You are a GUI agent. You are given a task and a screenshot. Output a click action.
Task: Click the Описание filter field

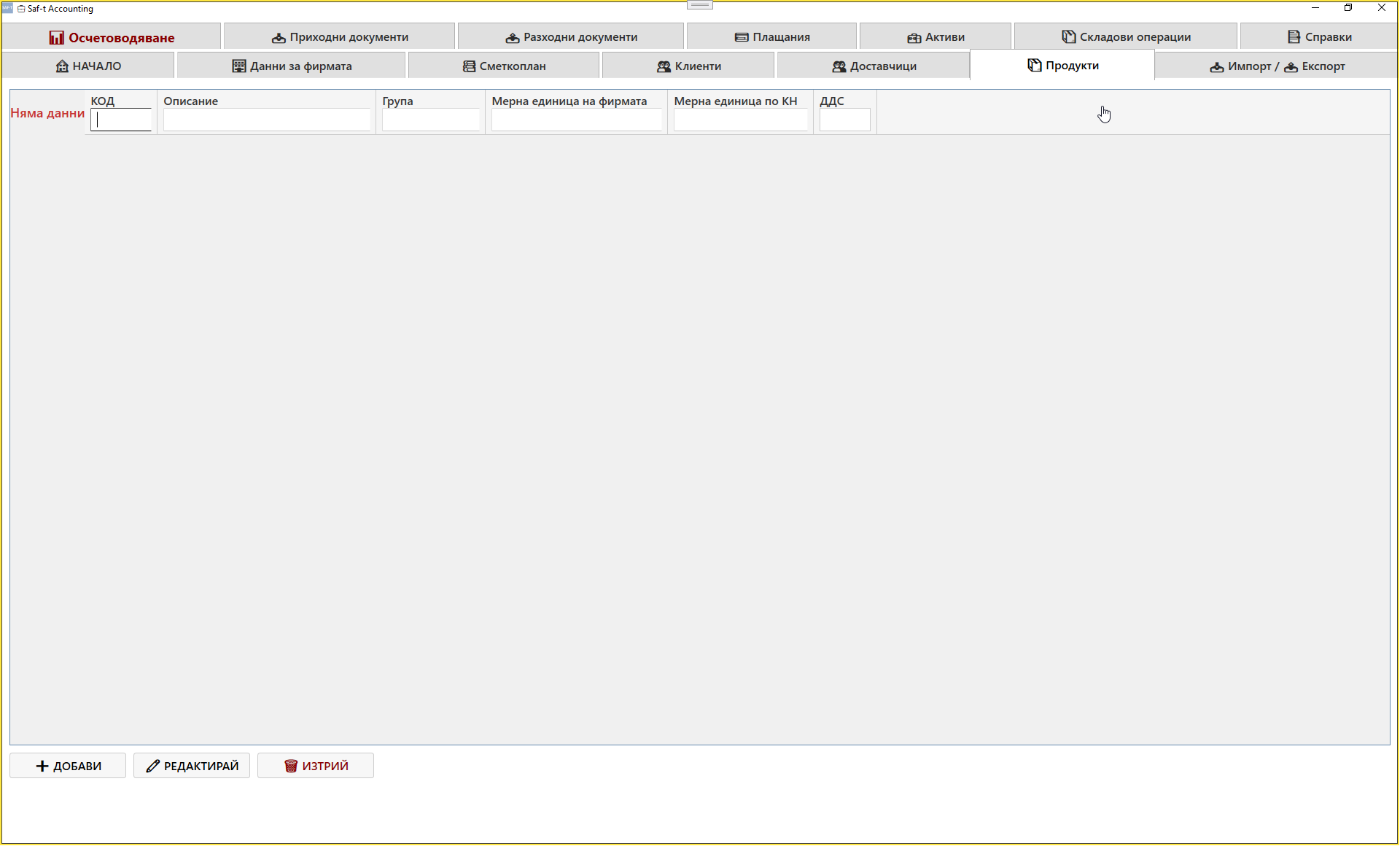[x=267, y=120]
